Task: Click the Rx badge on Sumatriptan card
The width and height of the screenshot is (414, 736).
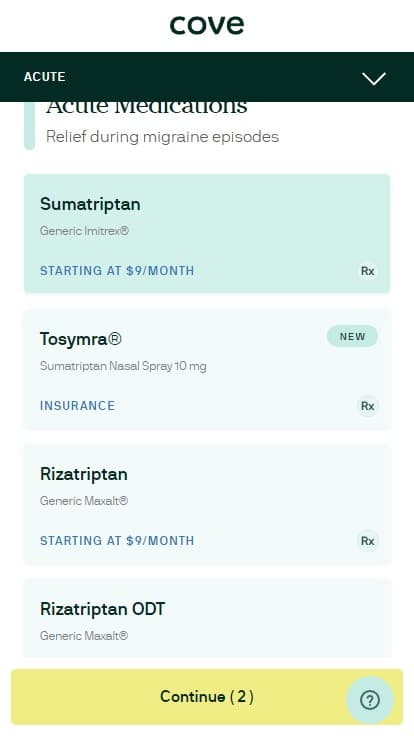Action: pos(368,271)
